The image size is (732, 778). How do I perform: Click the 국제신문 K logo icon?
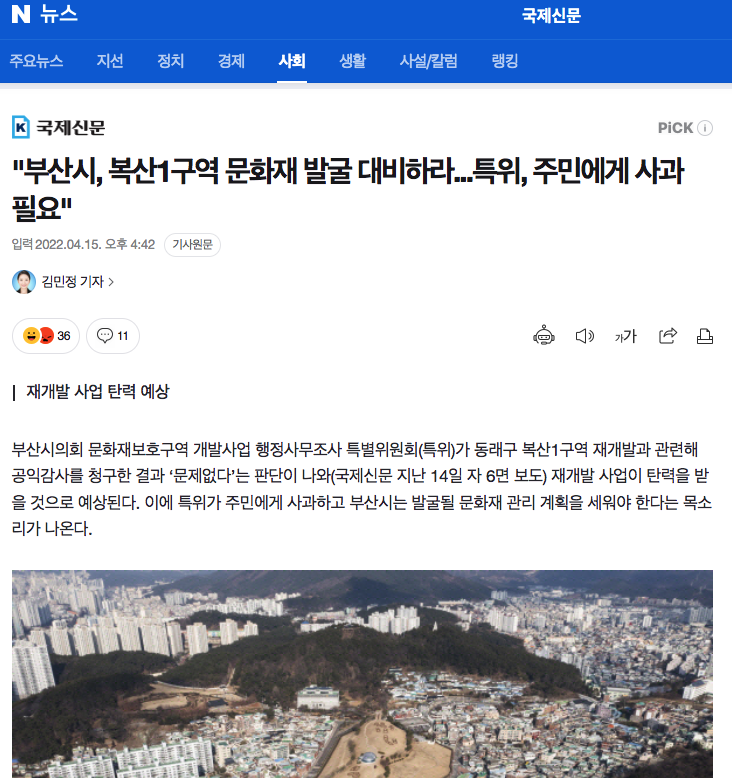[21, 128]
